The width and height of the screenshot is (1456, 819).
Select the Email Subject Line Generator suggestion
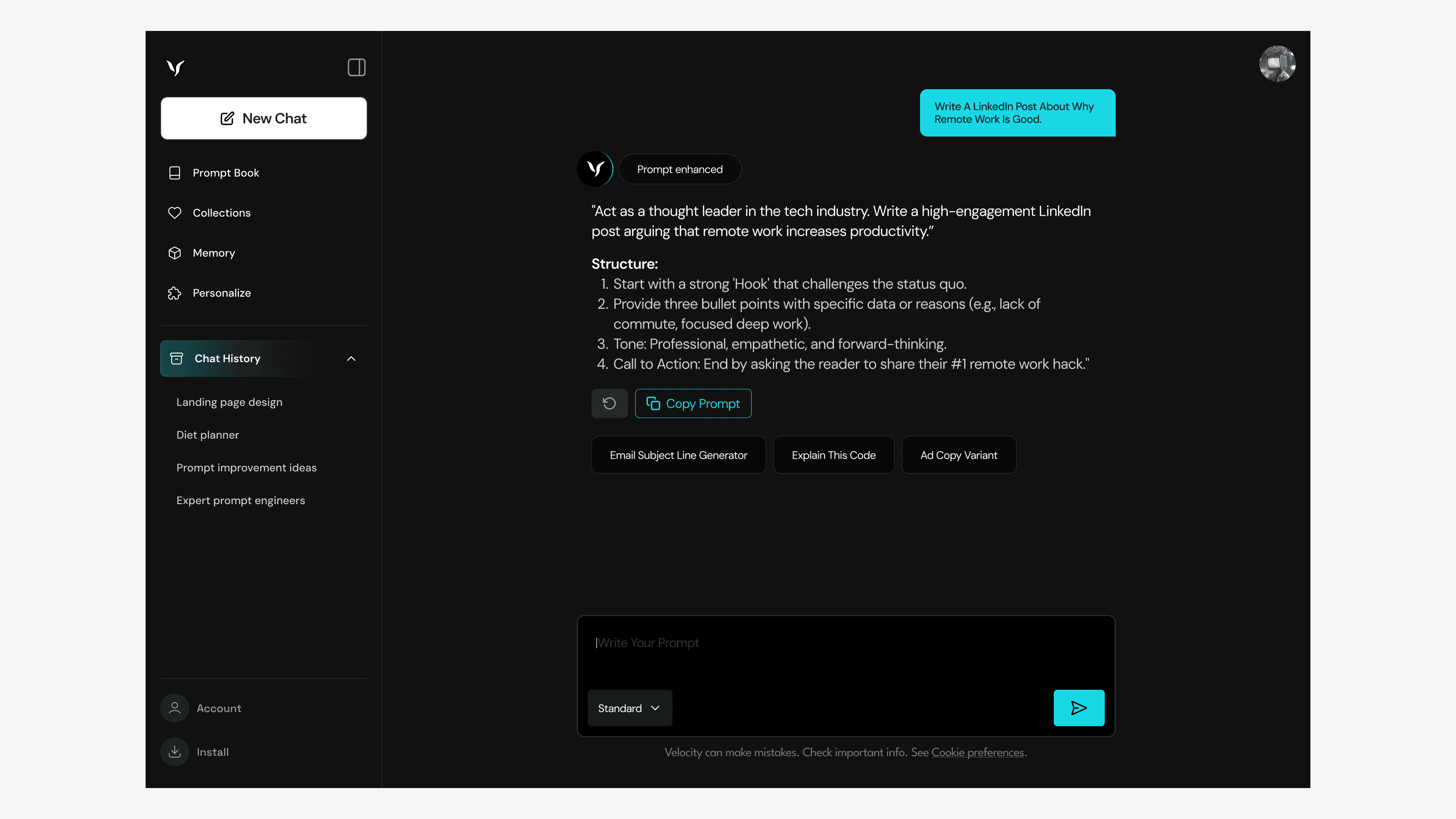pyautogui.click(x=677, y=455)
